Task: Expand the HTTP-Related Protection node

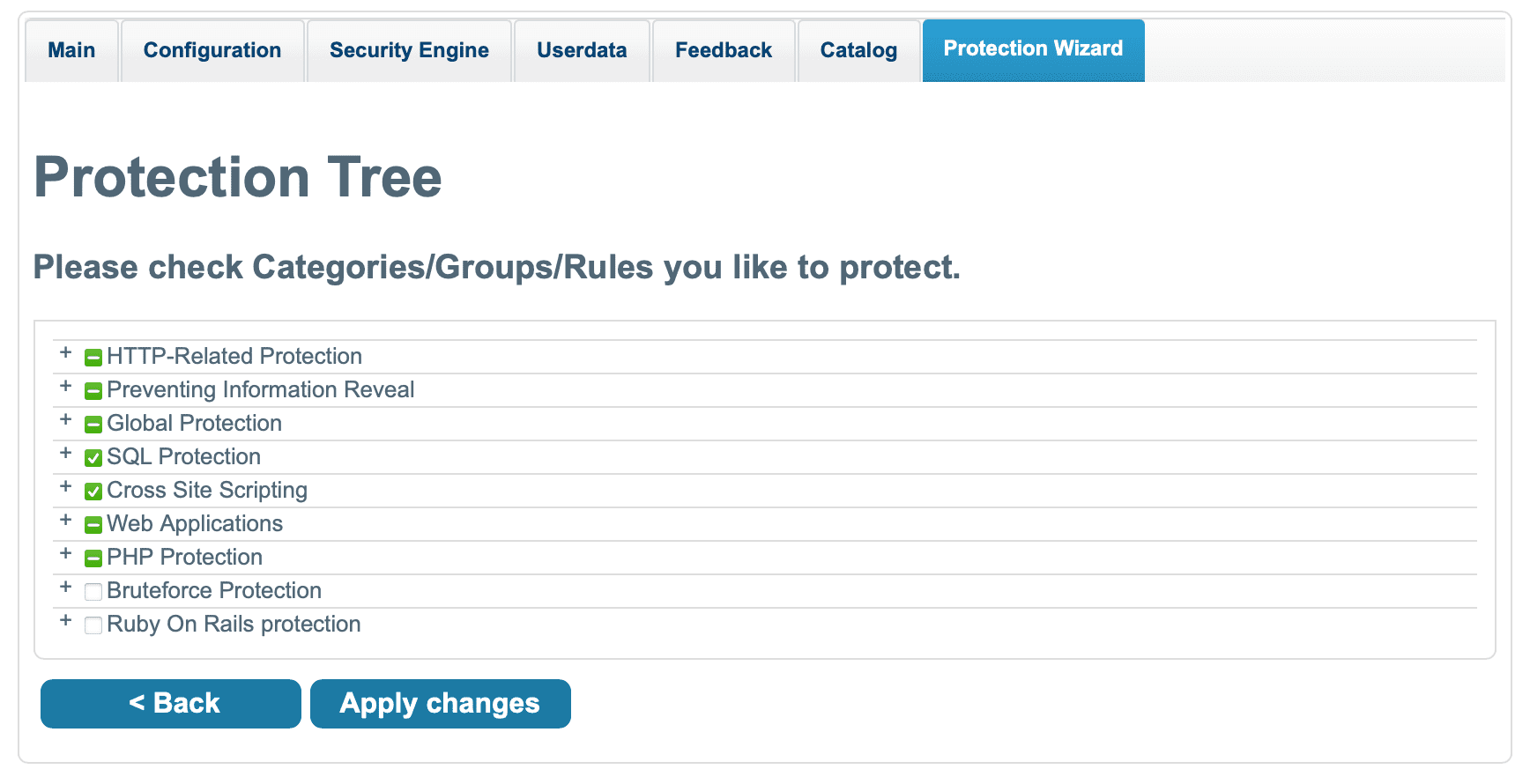Action: click(x=65, y=353)
